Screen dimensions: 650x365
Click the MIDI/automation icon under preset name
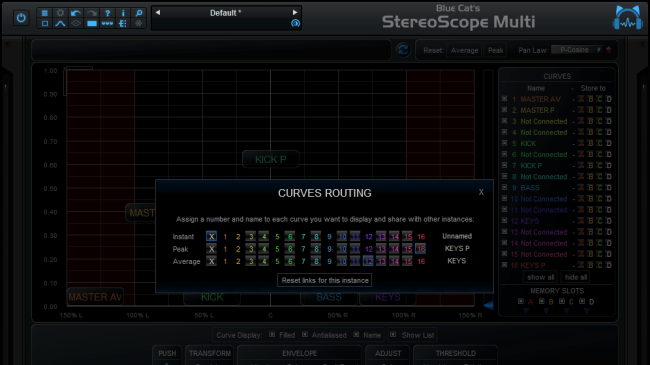(x=295, y=23)
